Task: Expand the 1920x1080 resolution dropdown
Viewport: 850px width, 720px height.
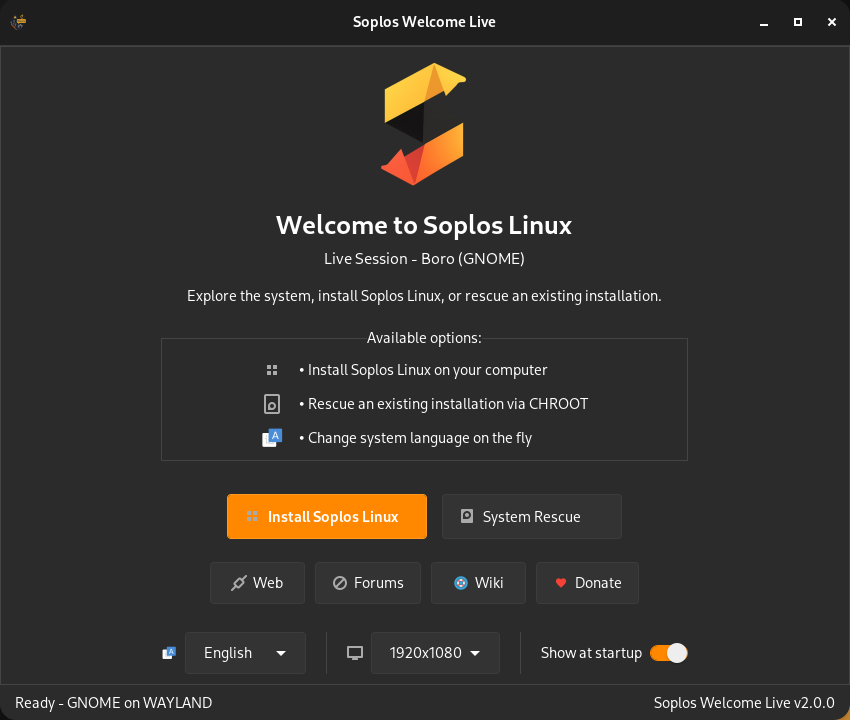Action: point(435,653)
